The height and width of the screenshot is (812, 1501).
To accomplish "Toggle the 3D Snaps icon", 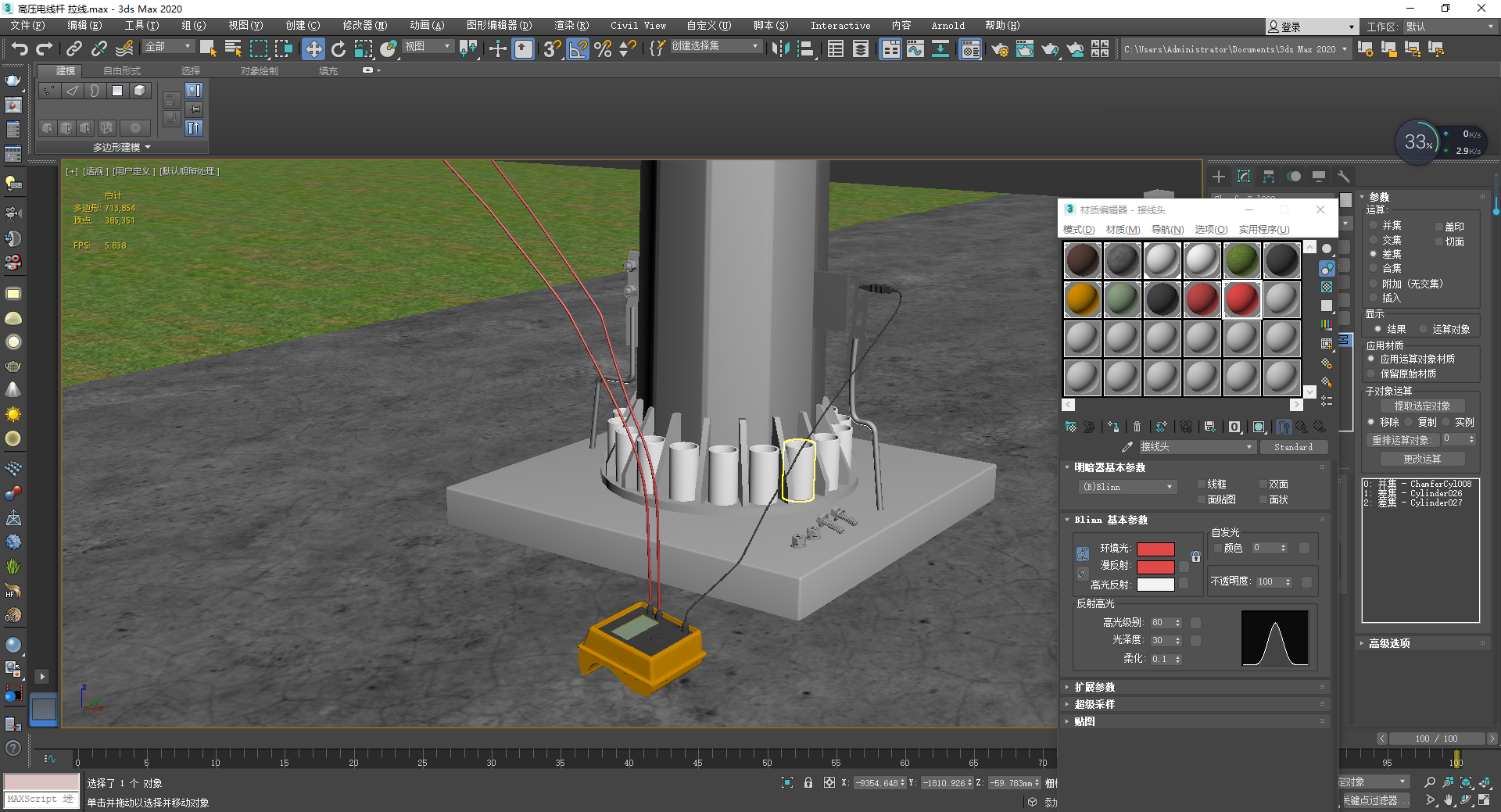I will [552, 49].
